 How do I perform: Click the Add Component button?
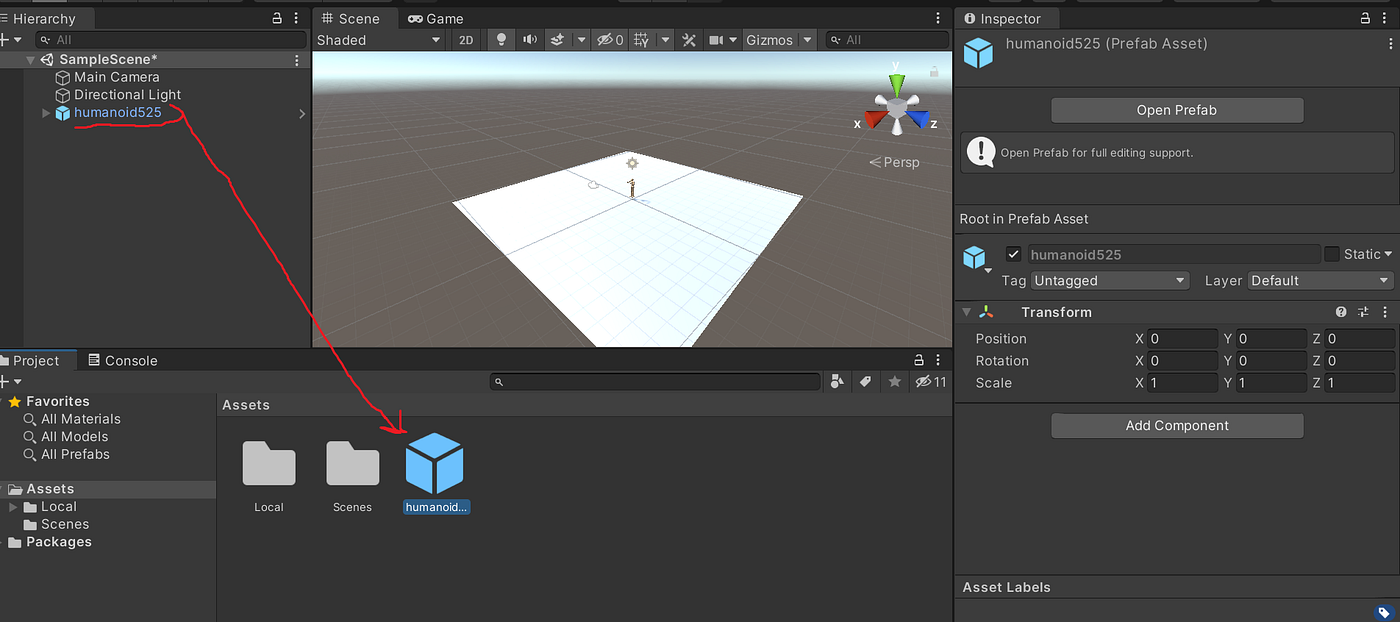coord(1176,425)
